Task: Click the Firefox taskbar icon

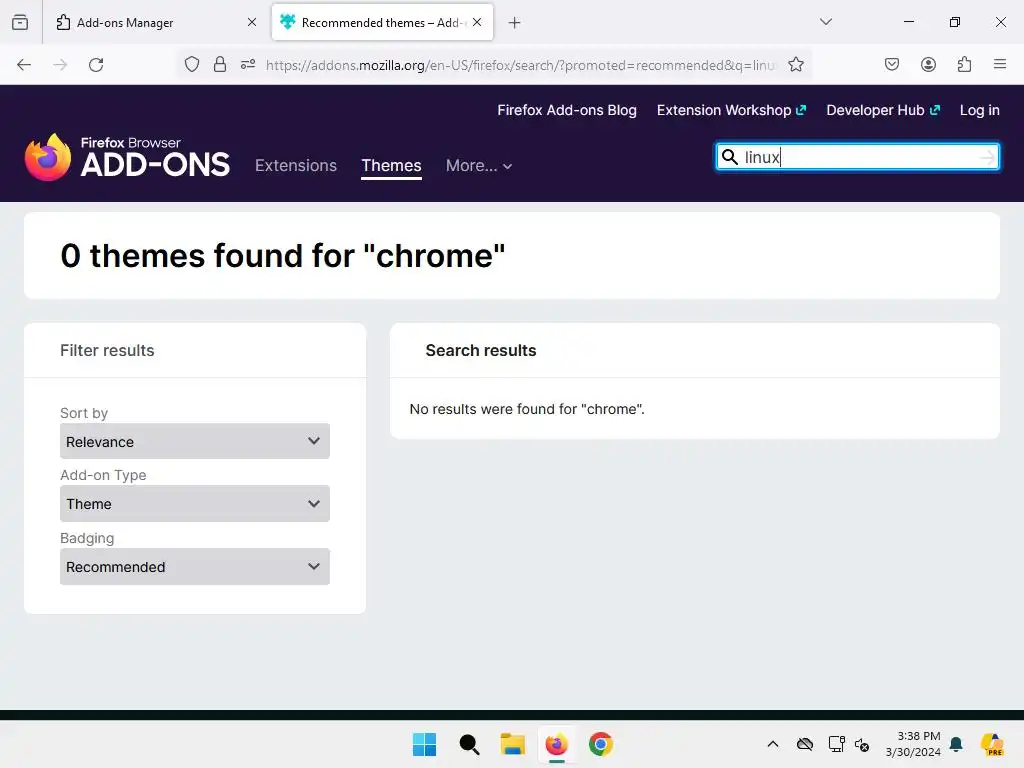Action: coord(556,744)
